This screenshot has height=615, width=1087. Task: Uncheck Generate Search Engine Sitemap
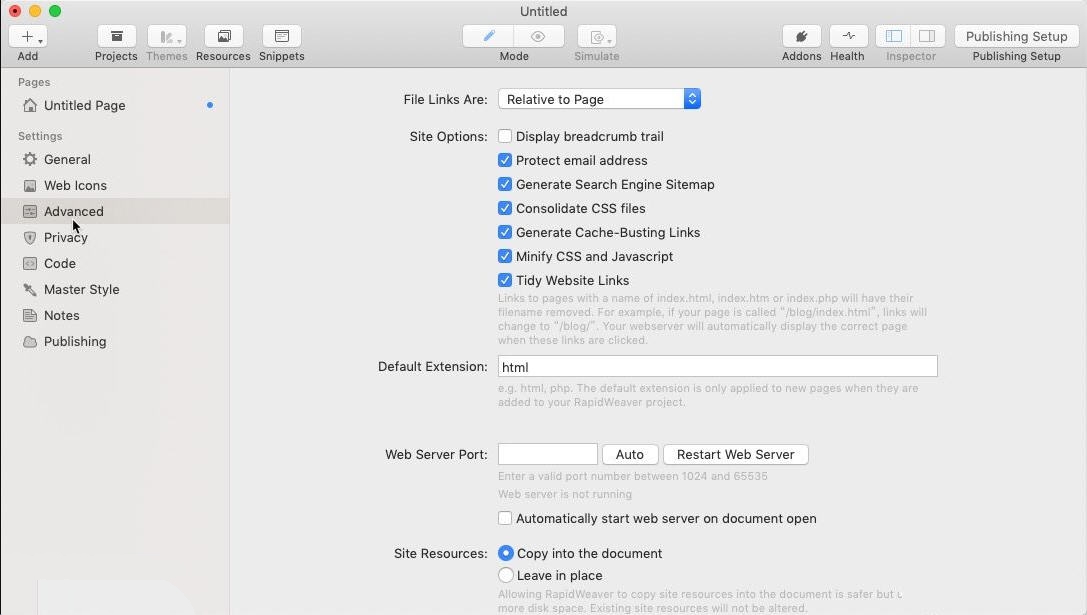[x=505, y=184]
